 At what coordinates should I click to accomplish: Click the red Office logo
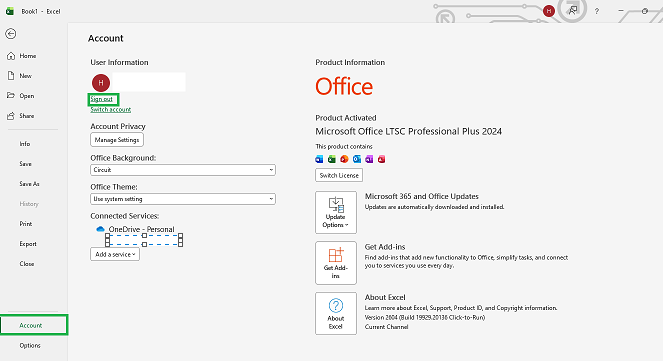[x=344, y=87]
